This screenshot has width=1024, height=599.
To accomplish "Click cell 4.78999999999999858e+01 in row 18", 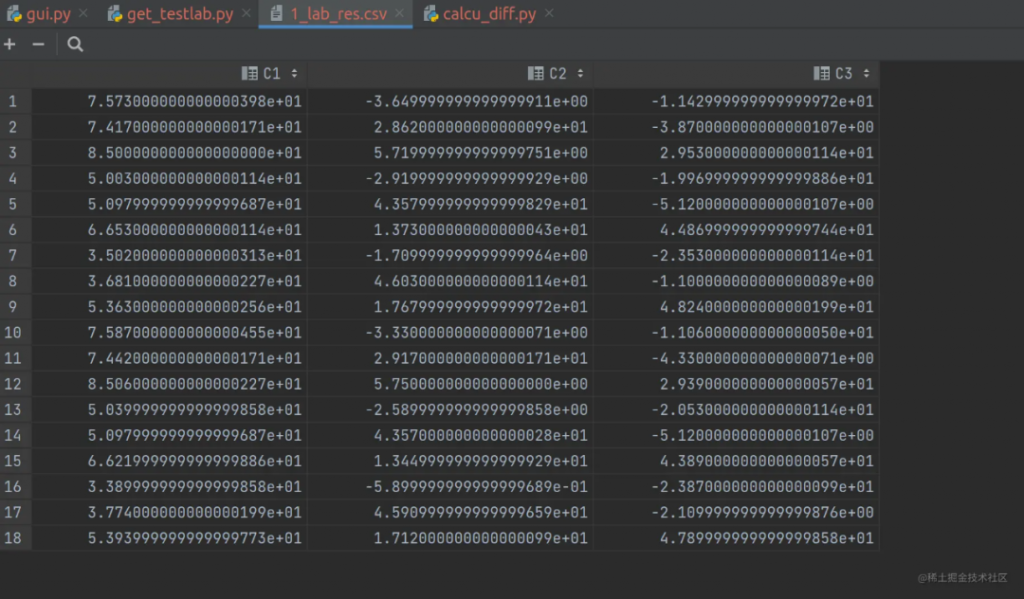I will pos(736,538).
